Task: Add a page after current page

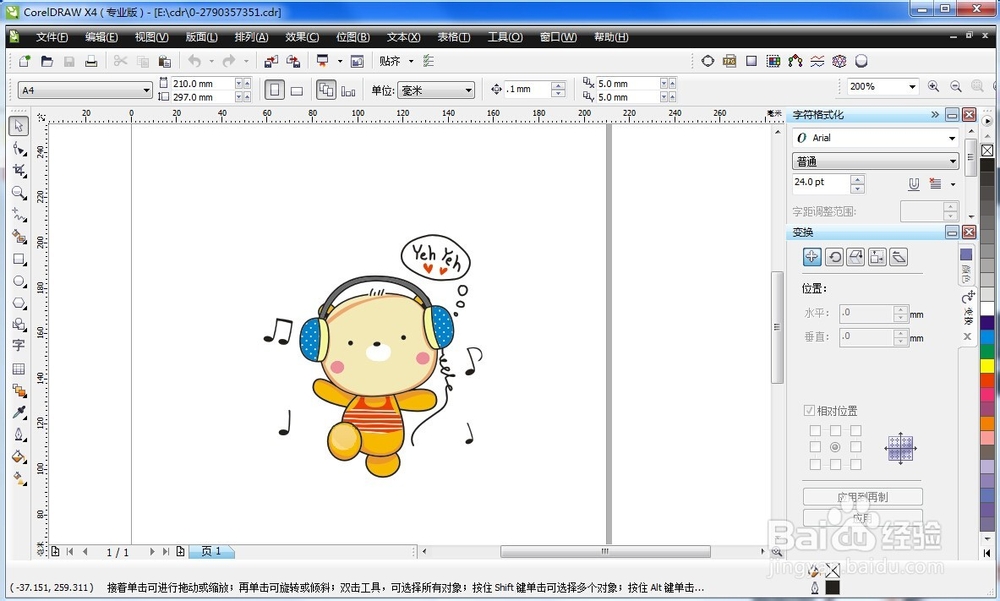Action: (180, 551)
